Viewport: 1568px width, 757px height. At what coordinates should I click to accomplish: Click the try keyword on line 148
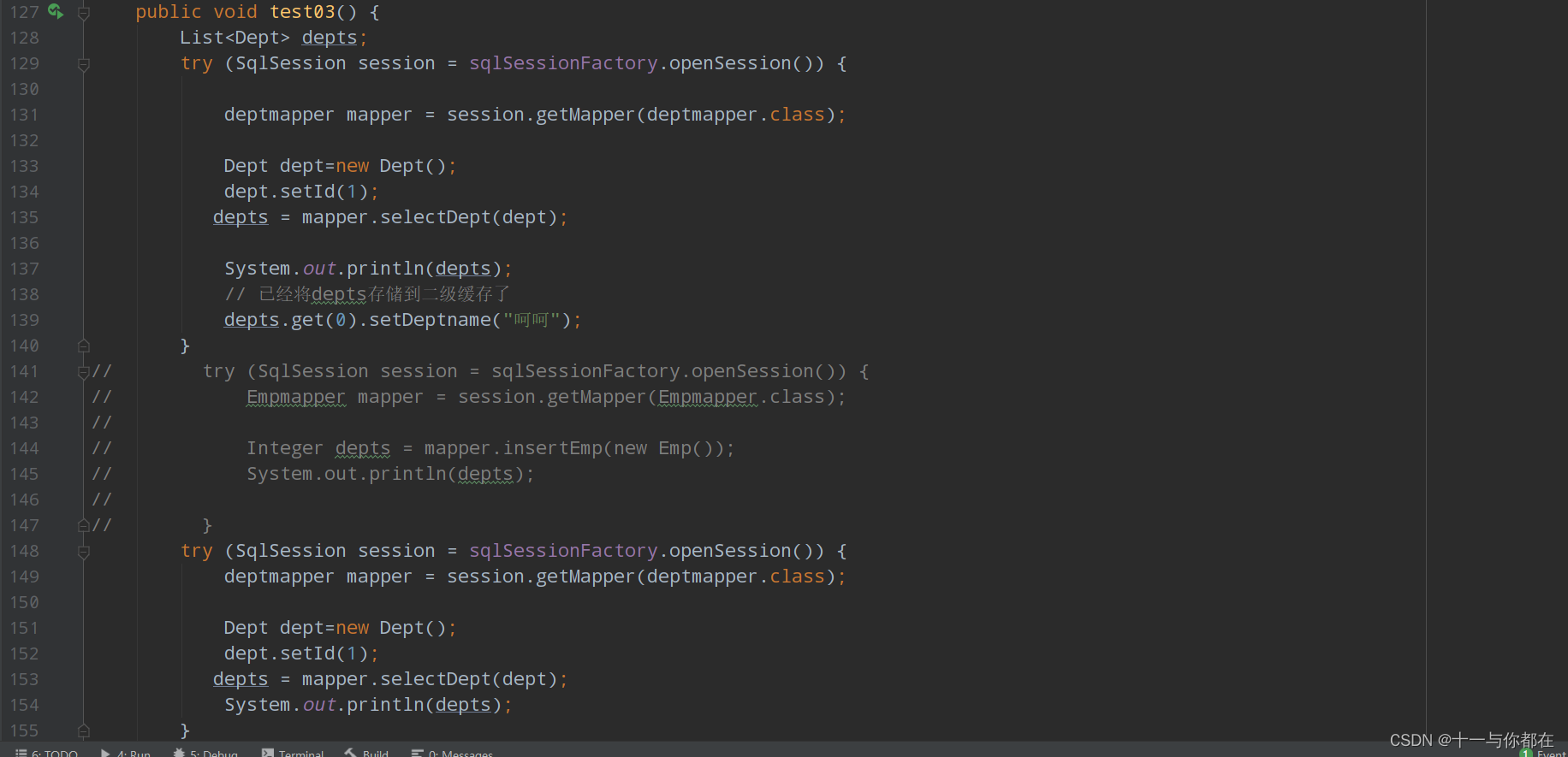197,551
